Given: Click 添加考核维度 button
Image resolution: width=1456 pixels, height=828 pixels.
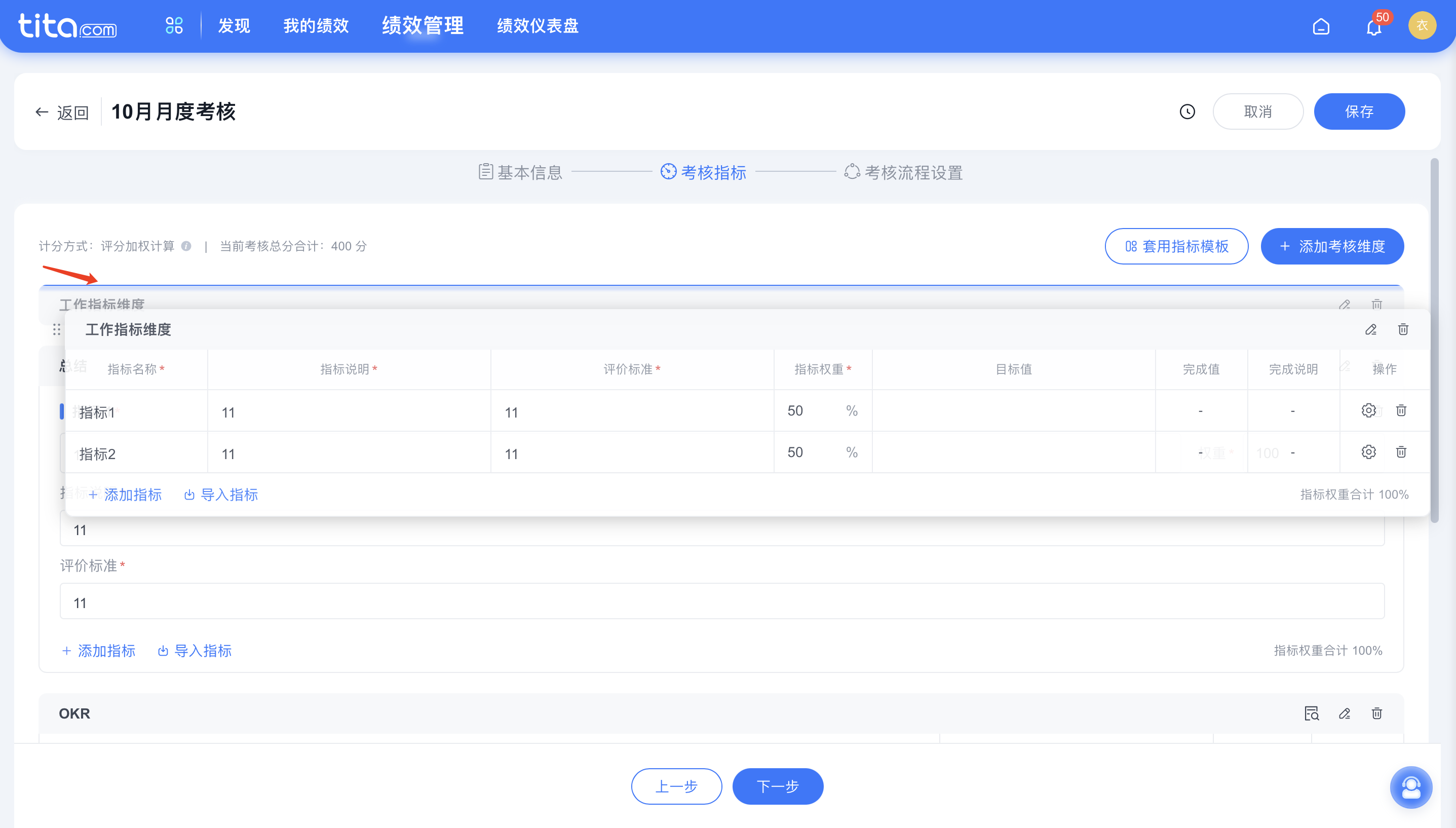Looking at the screenshot, I should click(1332, 246).
